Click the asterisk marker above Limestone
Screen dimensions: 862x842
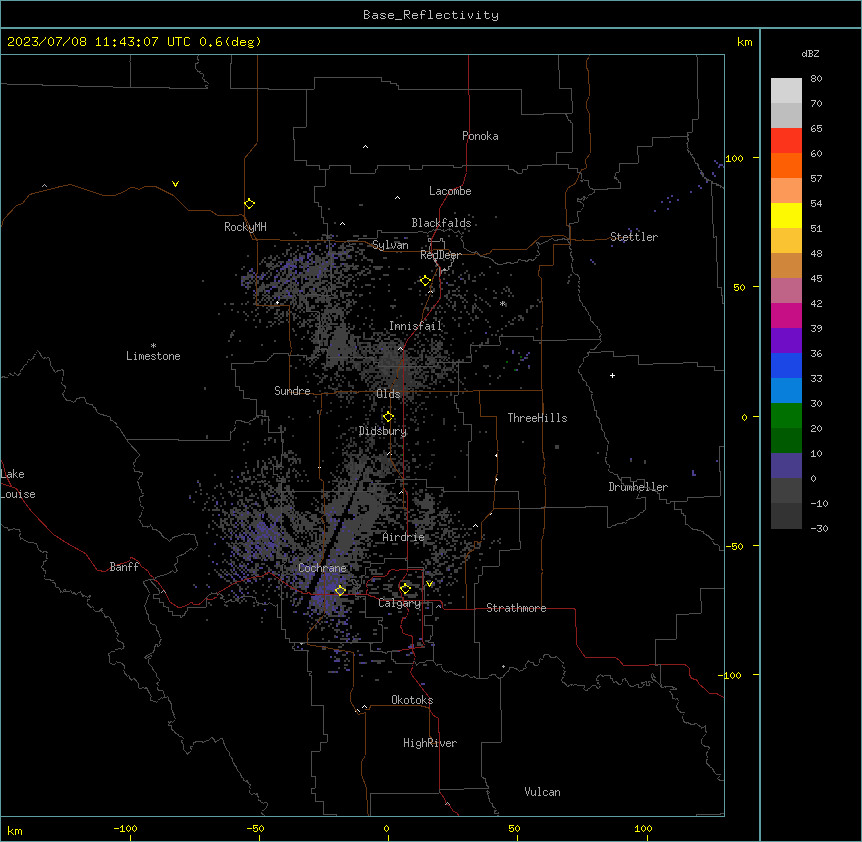click(153, 346)
